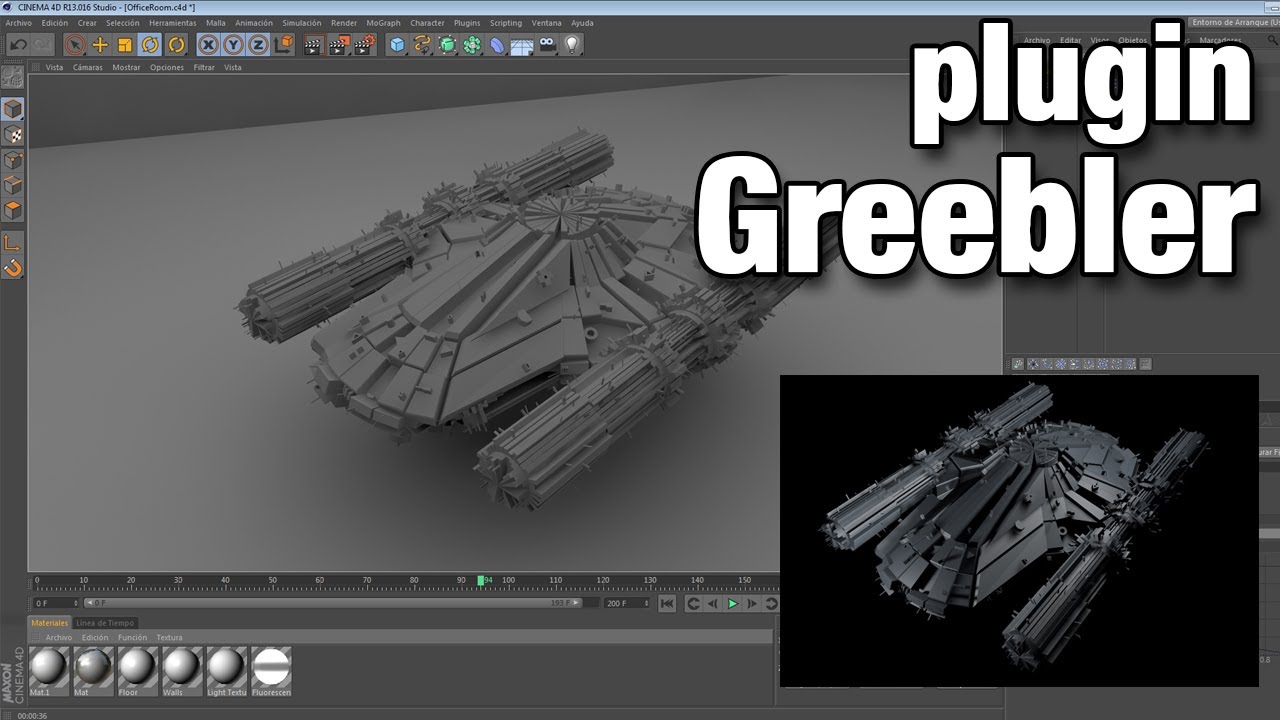The height and width of the screenshot is (720, 1280).
Task: Select the Move tool cross icon
Action: [100, 44]
